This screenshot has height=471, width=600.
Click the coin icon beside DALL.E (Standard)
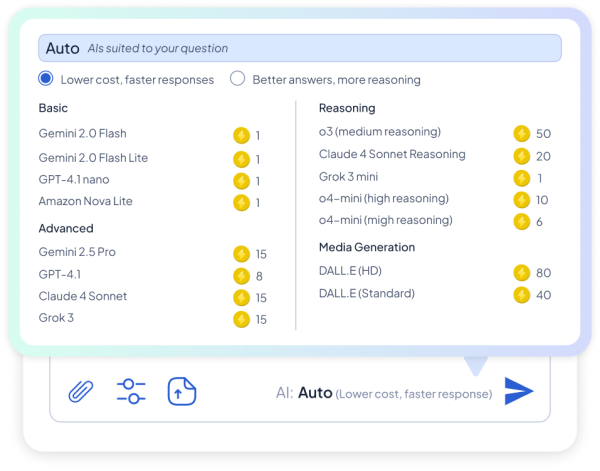(x=522, y=295)
